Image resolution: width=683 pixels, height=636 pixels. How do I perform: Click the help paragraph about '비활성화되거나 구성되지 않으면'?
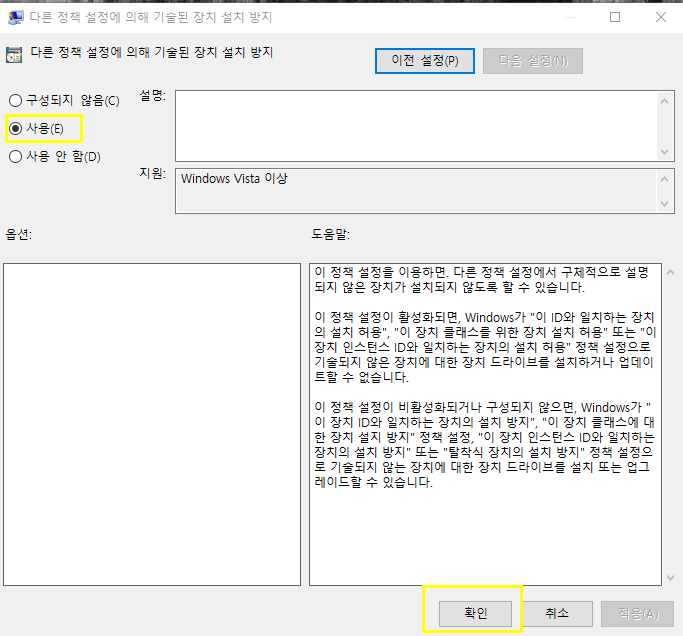(484, 444)
